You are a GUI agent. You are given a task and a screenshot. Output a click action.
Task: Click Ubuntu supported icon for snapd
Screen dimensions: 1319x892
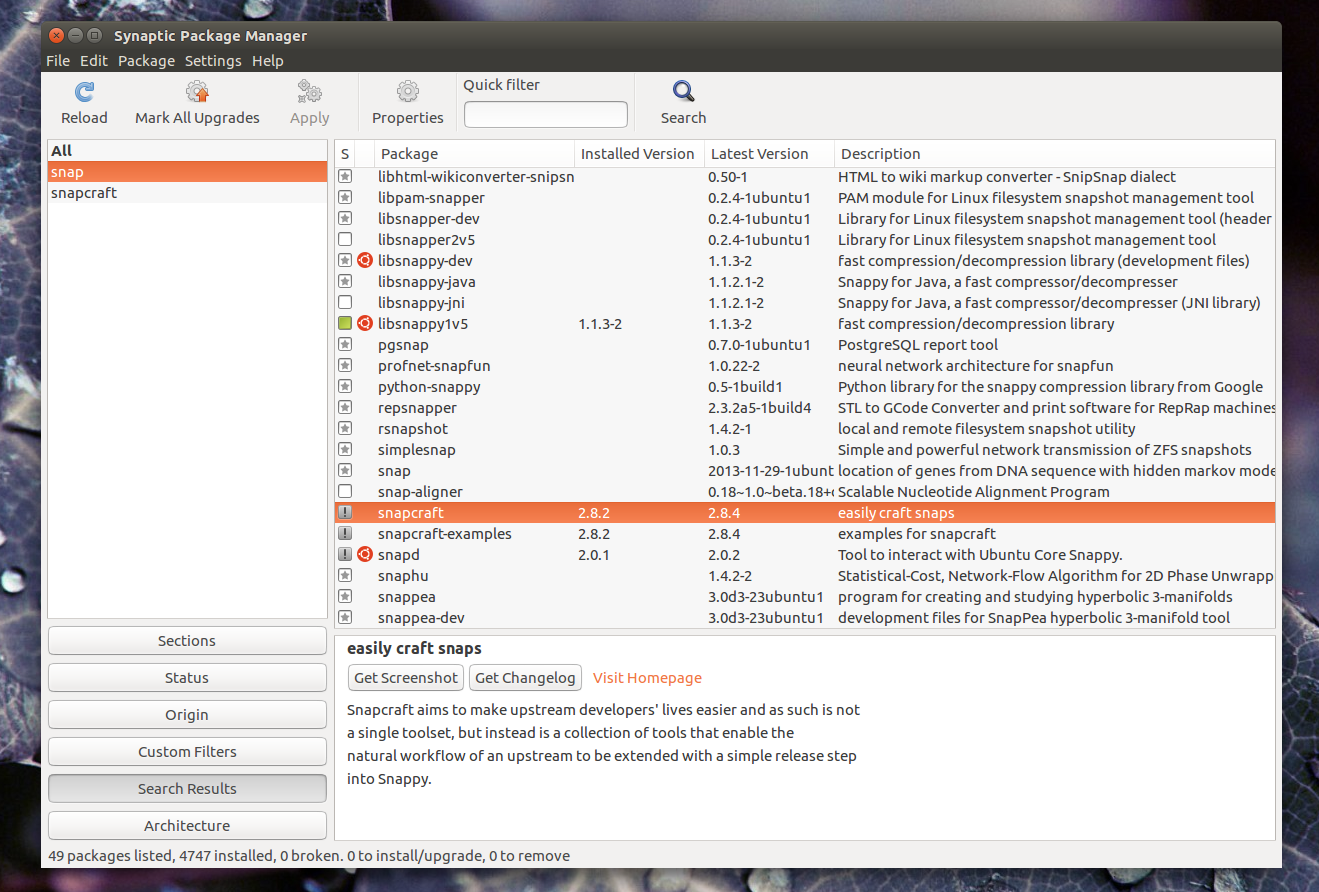(x=365, y=555)
